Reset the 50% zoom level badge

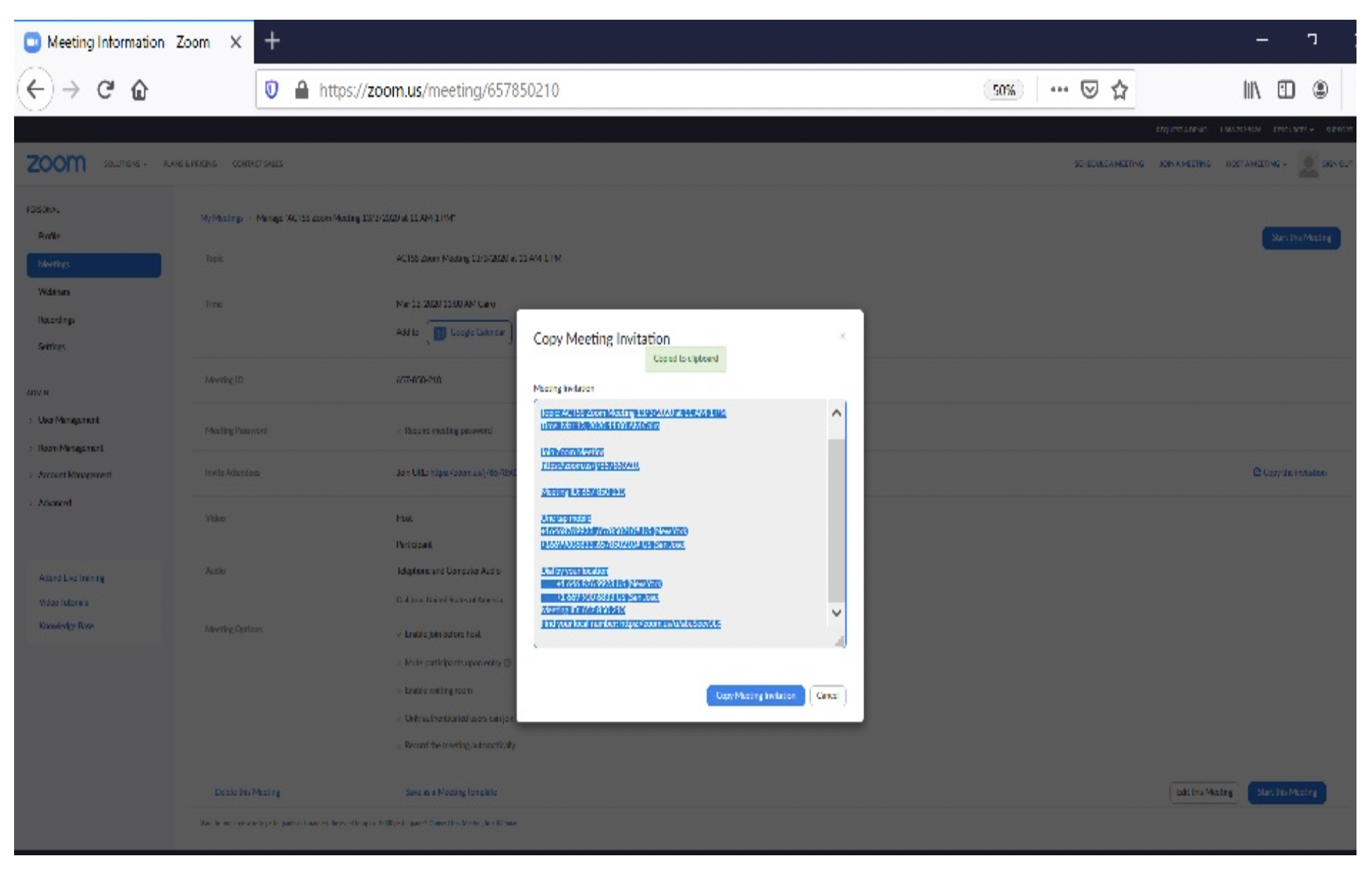coord(1003,90)
